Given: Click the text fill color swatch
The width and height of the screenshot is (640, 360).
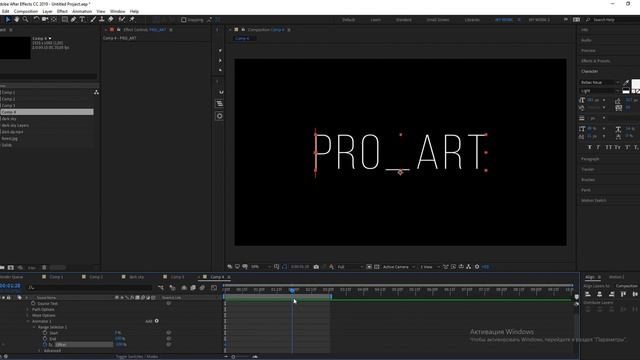Looking at the screenshot, I should [x=636, y=84].
